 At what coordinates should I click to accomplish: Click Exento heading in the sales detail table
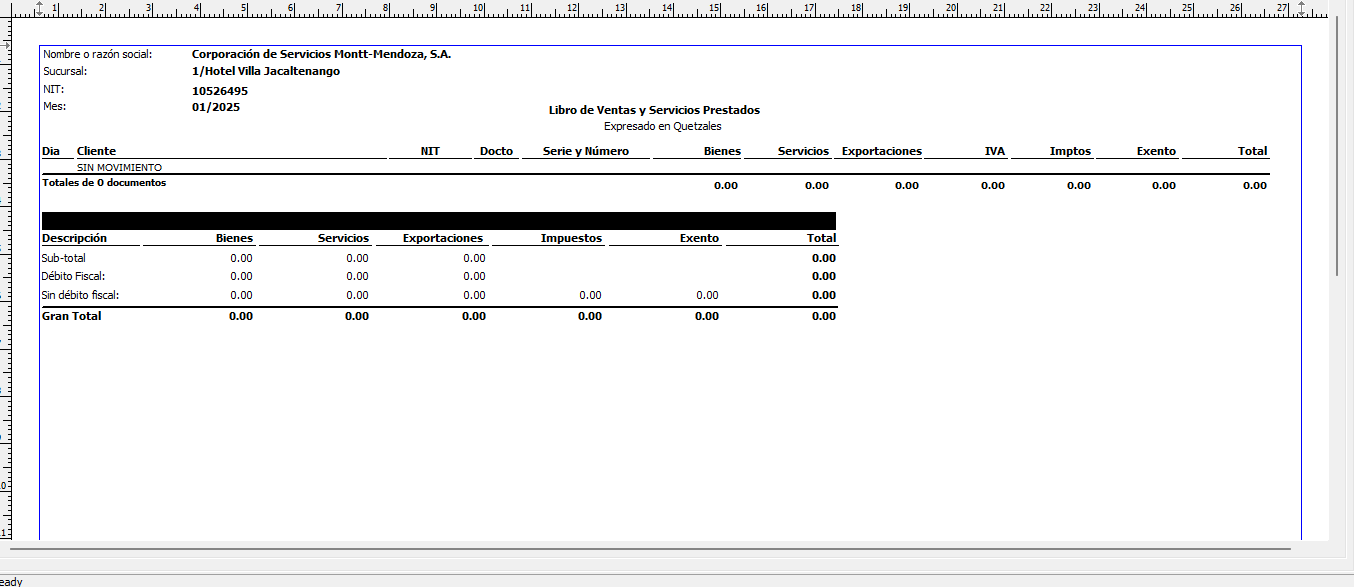point(1156,151)
